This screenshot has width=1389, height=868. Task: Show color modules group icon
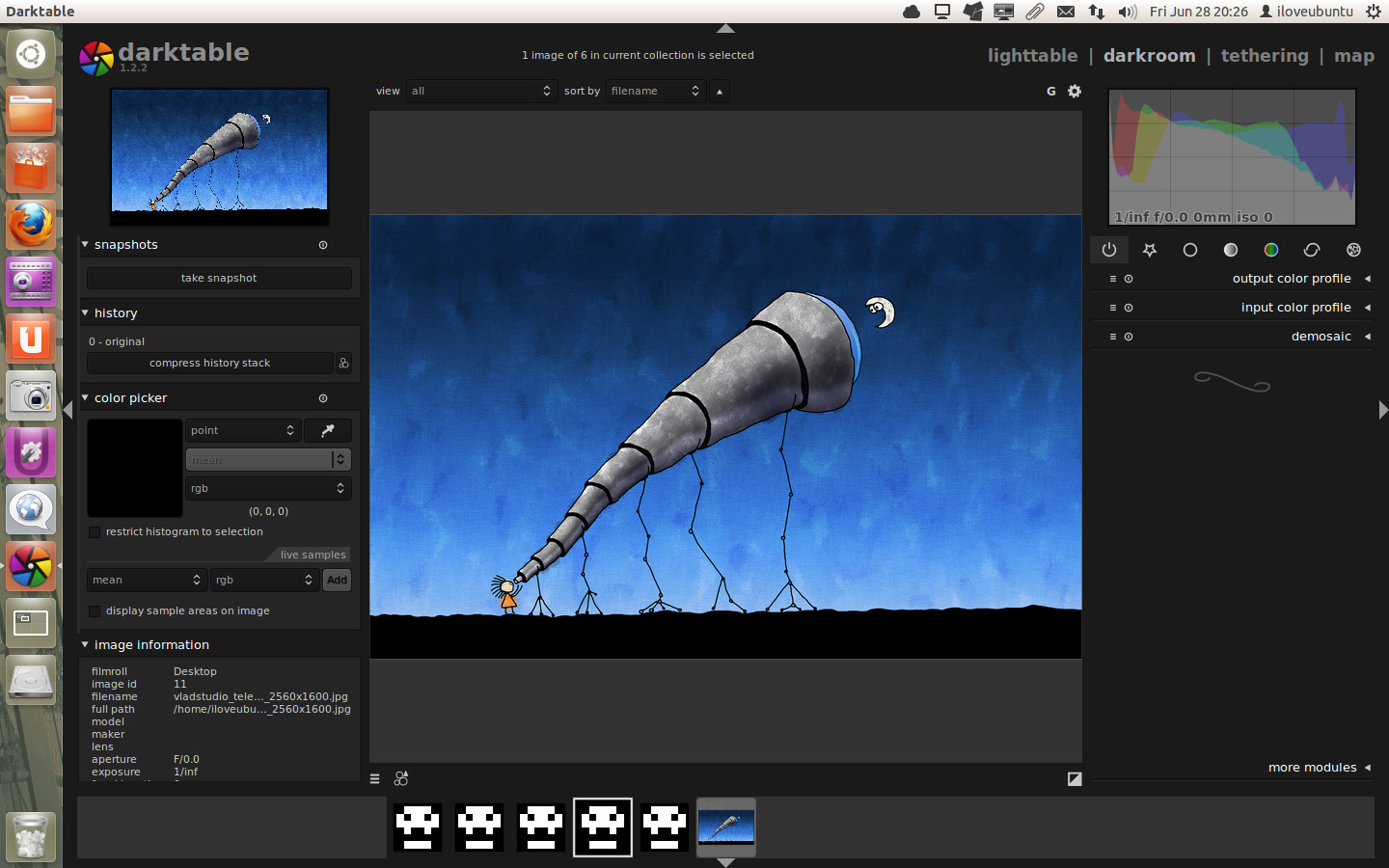pos(1271,250)
